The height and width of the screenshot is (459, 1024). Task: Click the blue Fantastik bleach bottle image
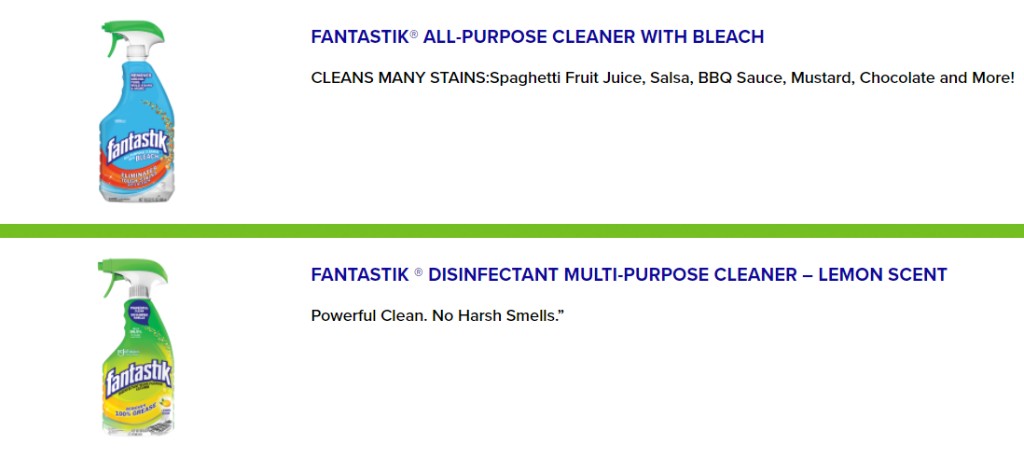coord(136,110)
